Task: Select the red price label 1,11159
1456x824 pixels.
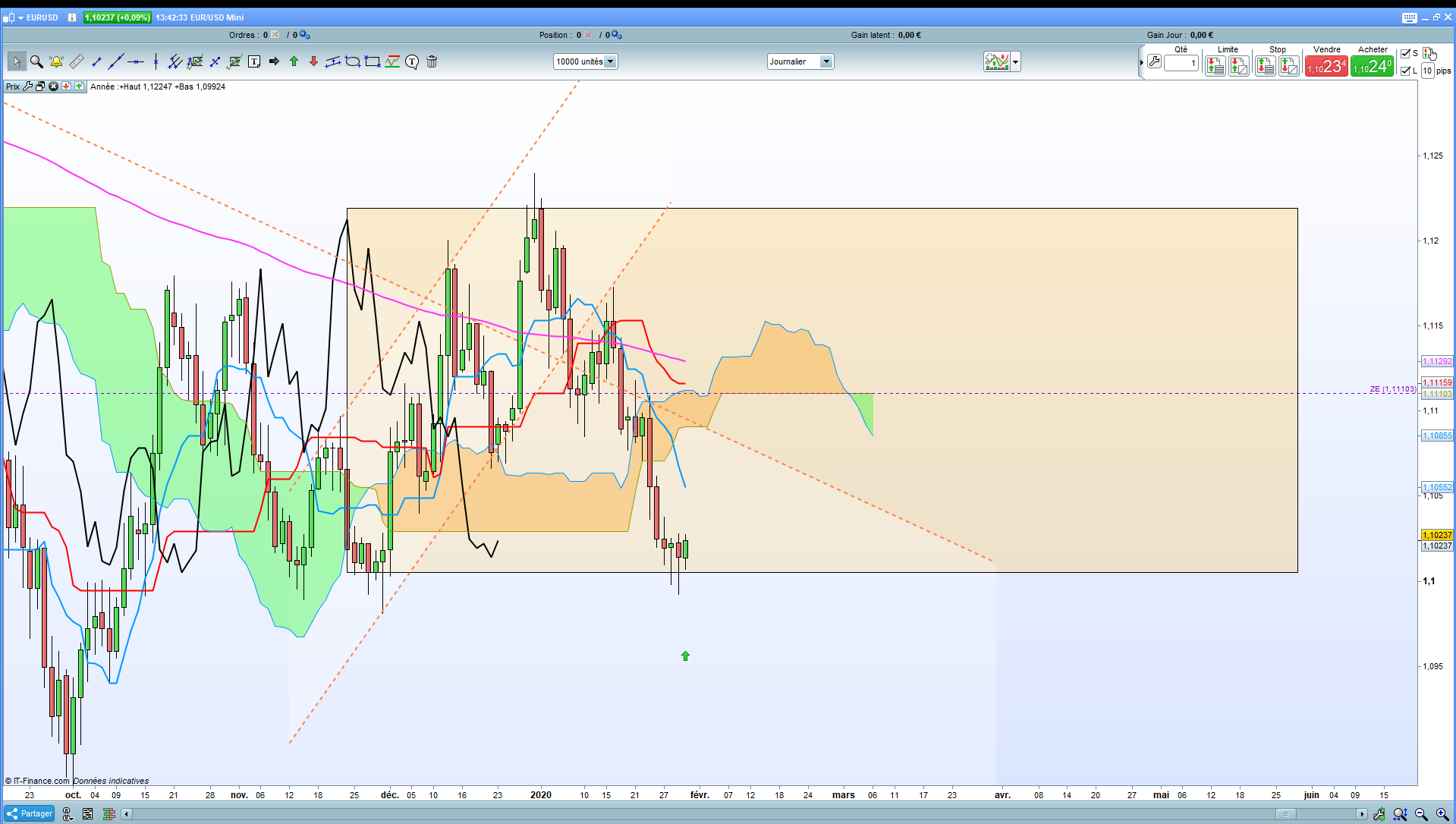Action: click(1437, 382)
